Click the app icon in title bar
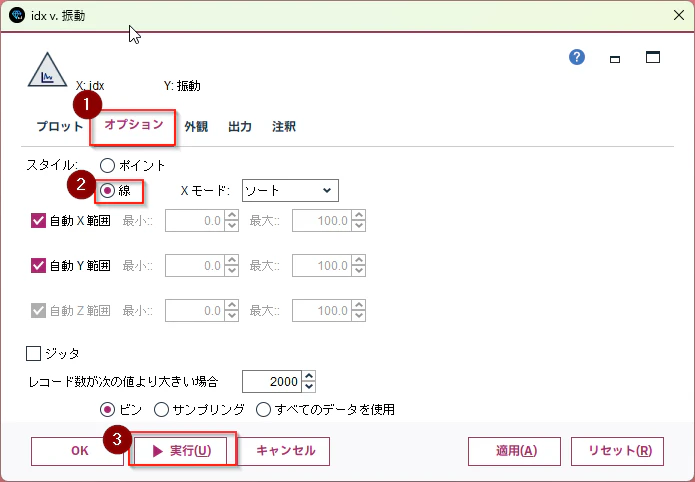This screenshot has height=482, width=695. point(17,16)
